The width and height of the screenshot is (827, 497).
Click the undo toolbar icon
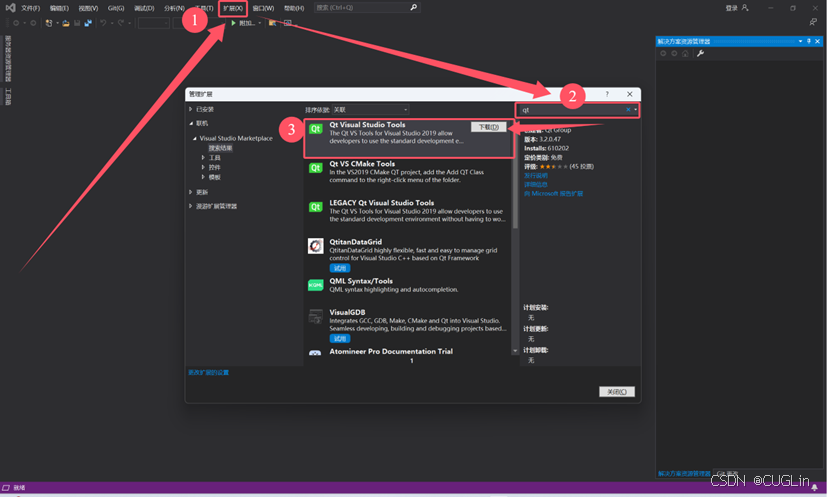103,23
